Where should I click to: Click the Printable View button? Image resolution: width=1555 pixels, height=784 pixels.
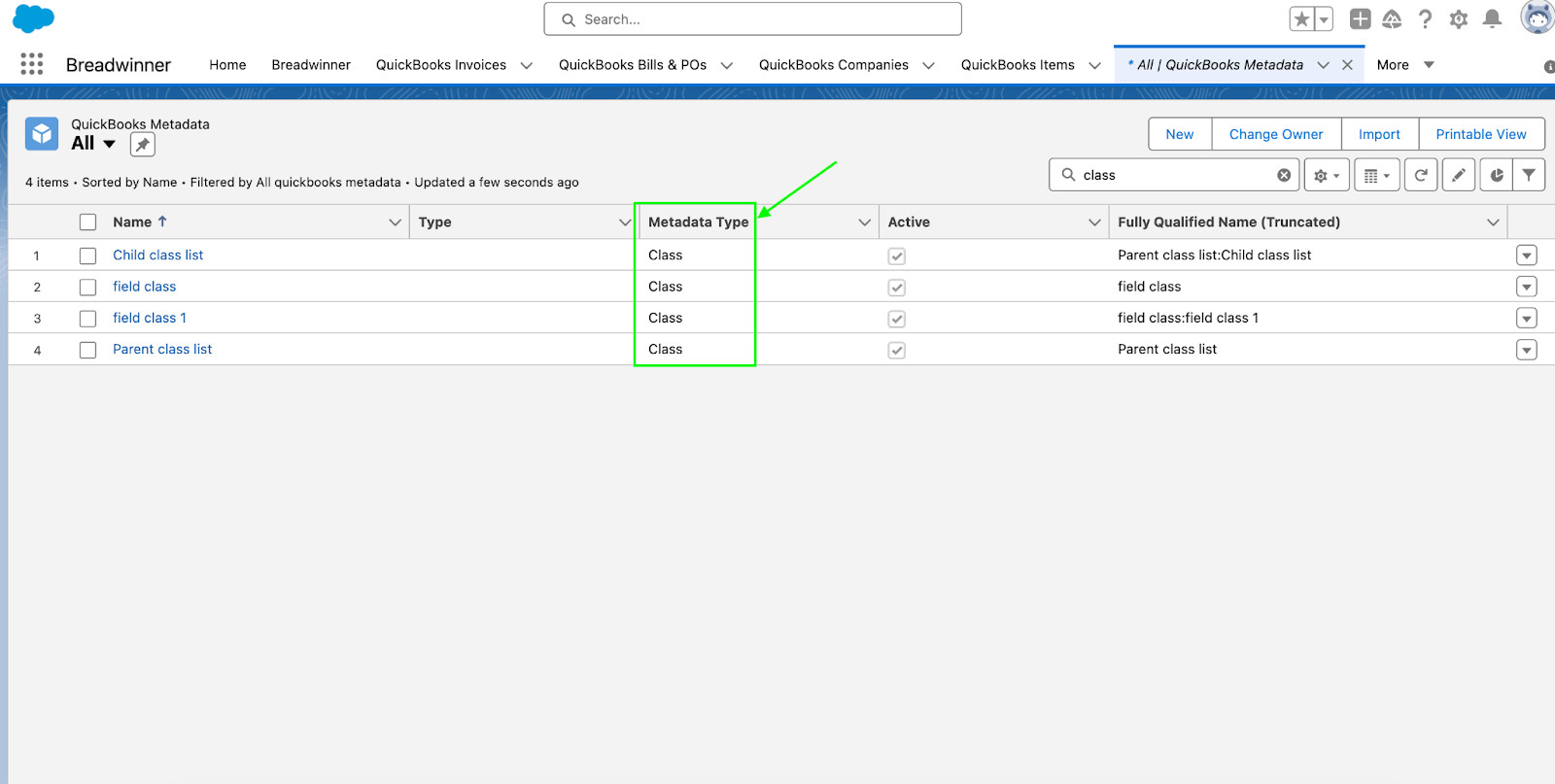click(1481, 134)
